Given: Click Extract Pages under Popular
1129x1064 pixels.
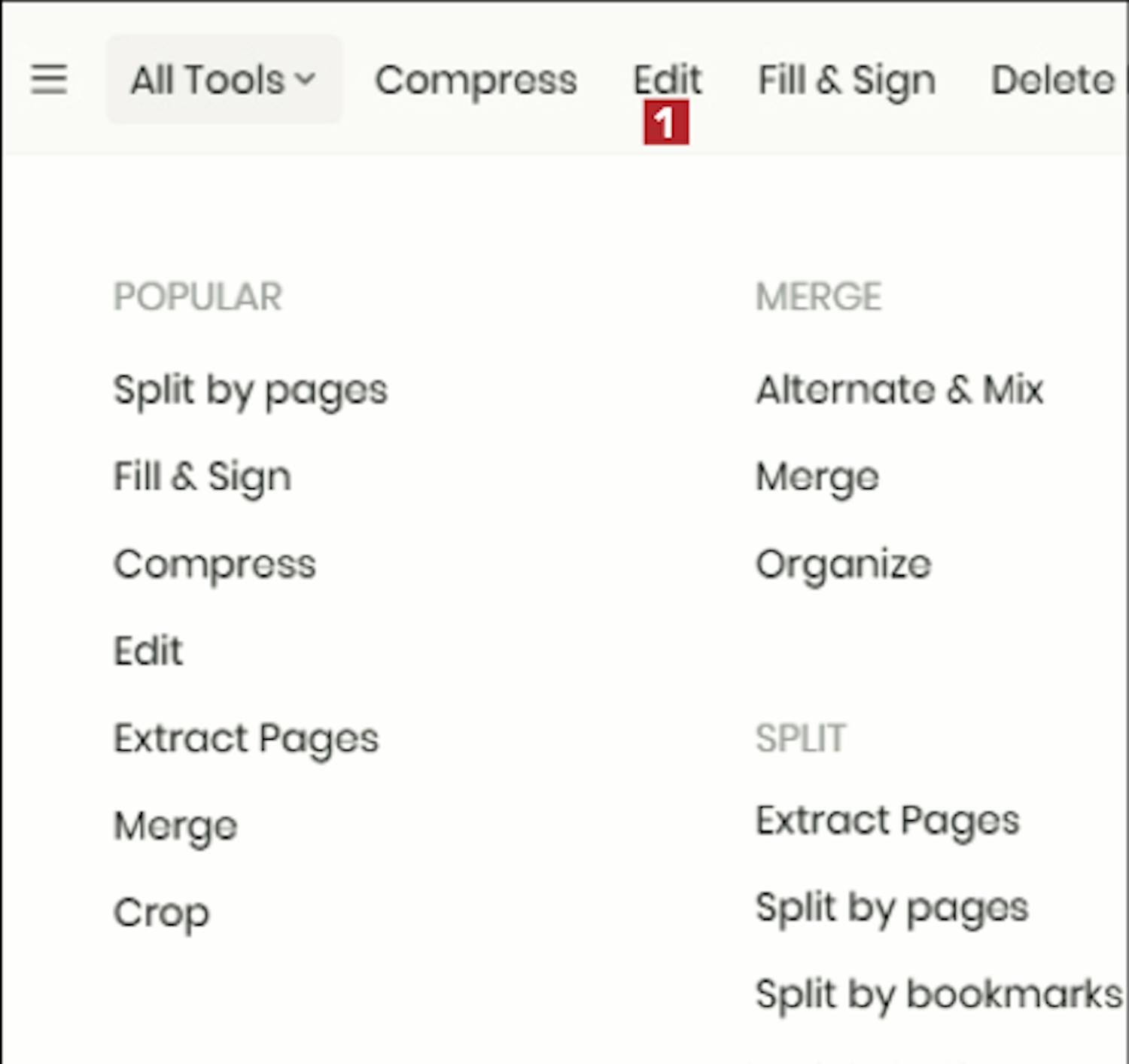Looking at the screenshot, I should pos(246,738).
